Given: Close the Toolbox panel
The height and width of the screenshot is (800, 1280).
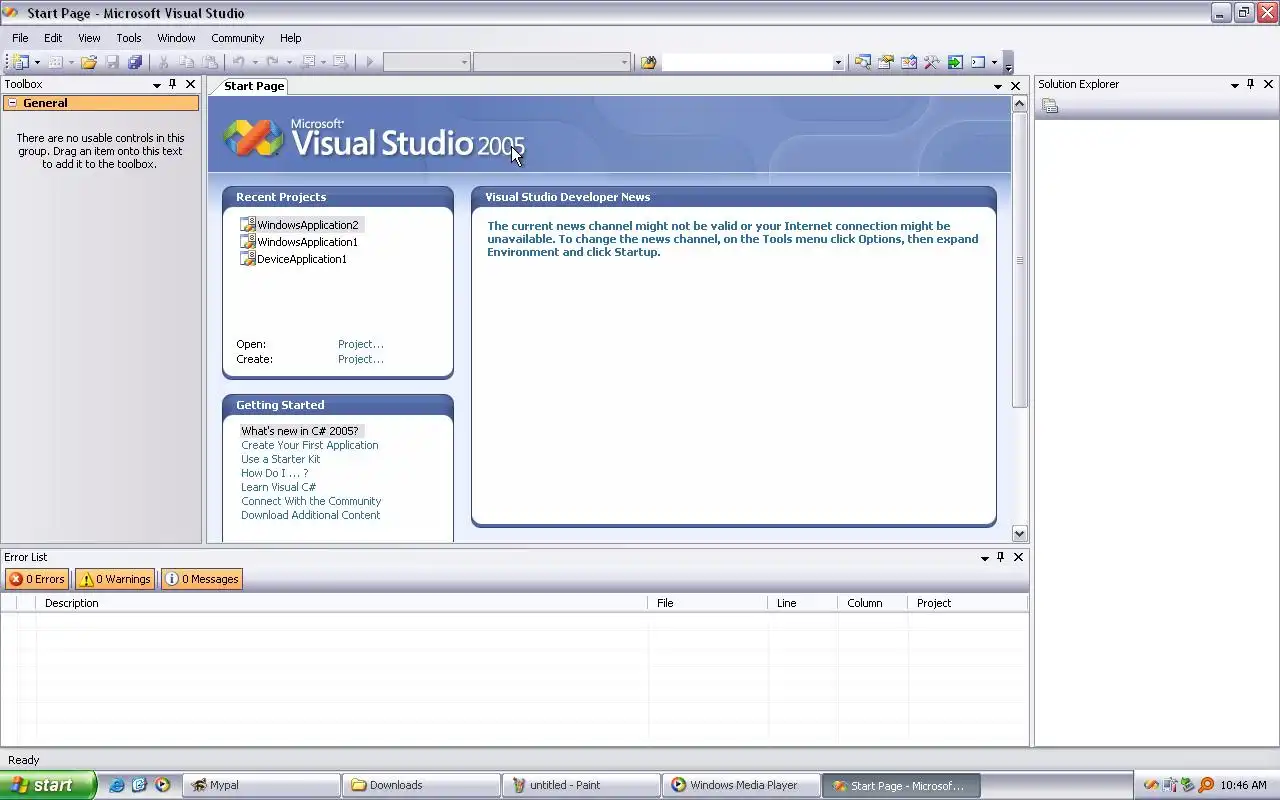Looking at the screenshot, I should pos(190,84).
